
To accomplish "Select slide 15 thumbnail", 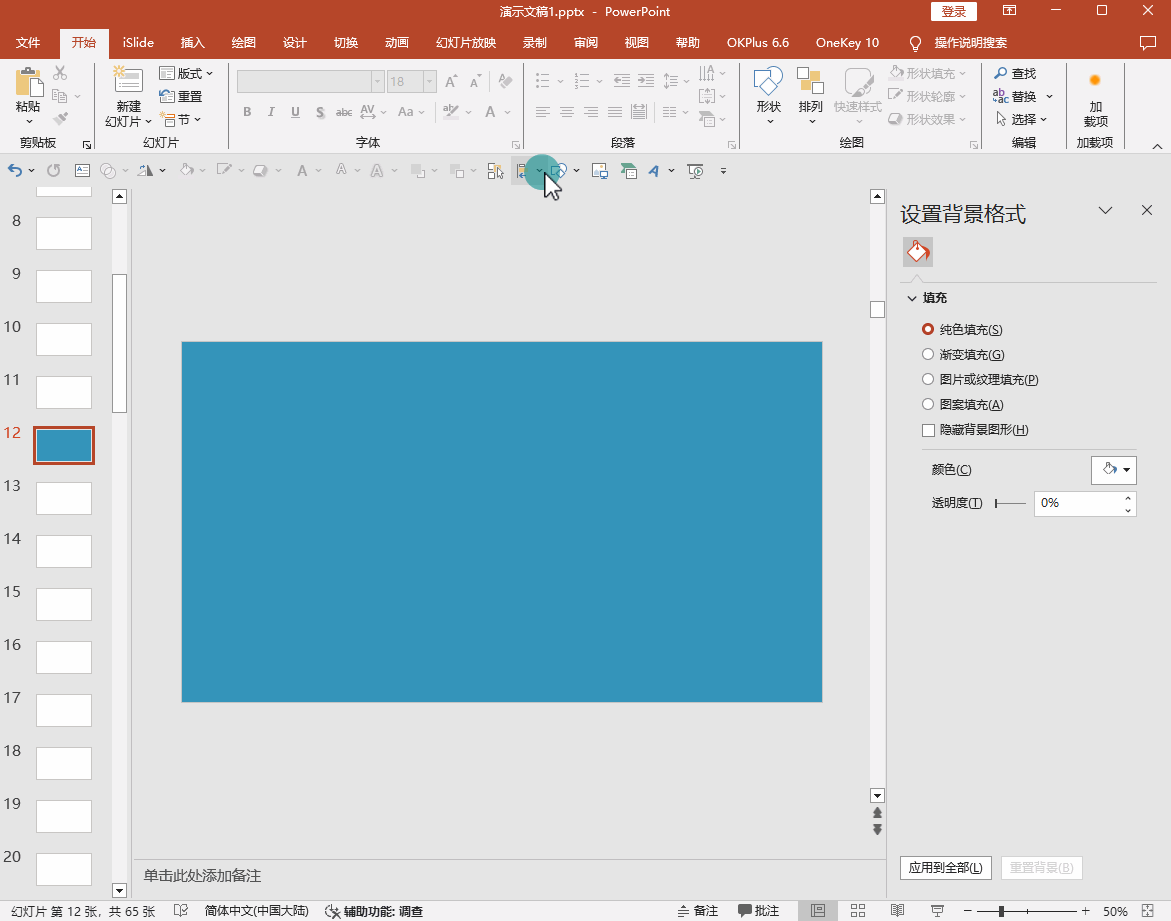I will (x=64, y=604).
